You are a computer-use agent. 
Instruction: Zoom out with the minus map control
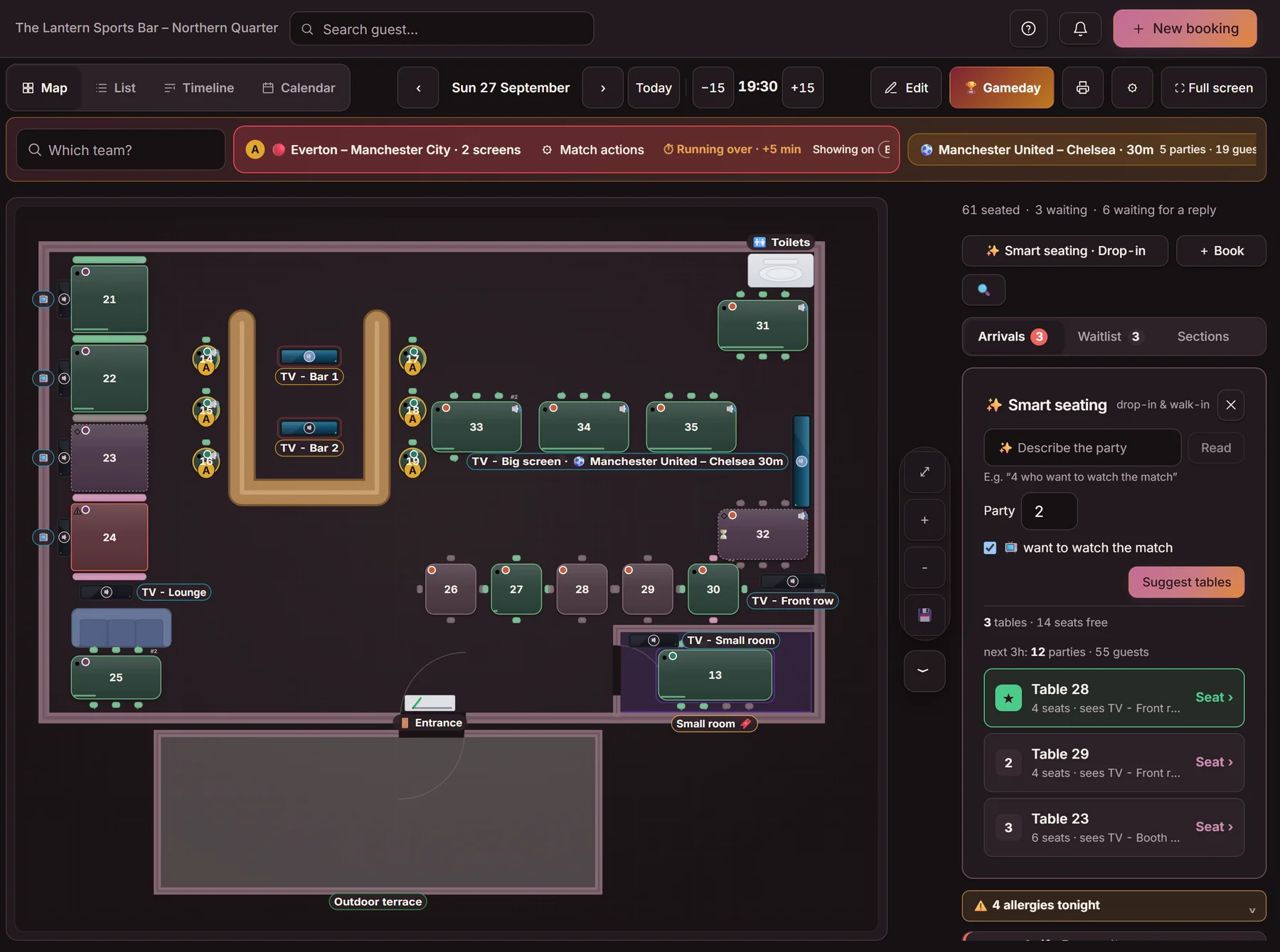click(x=924, y=567)
